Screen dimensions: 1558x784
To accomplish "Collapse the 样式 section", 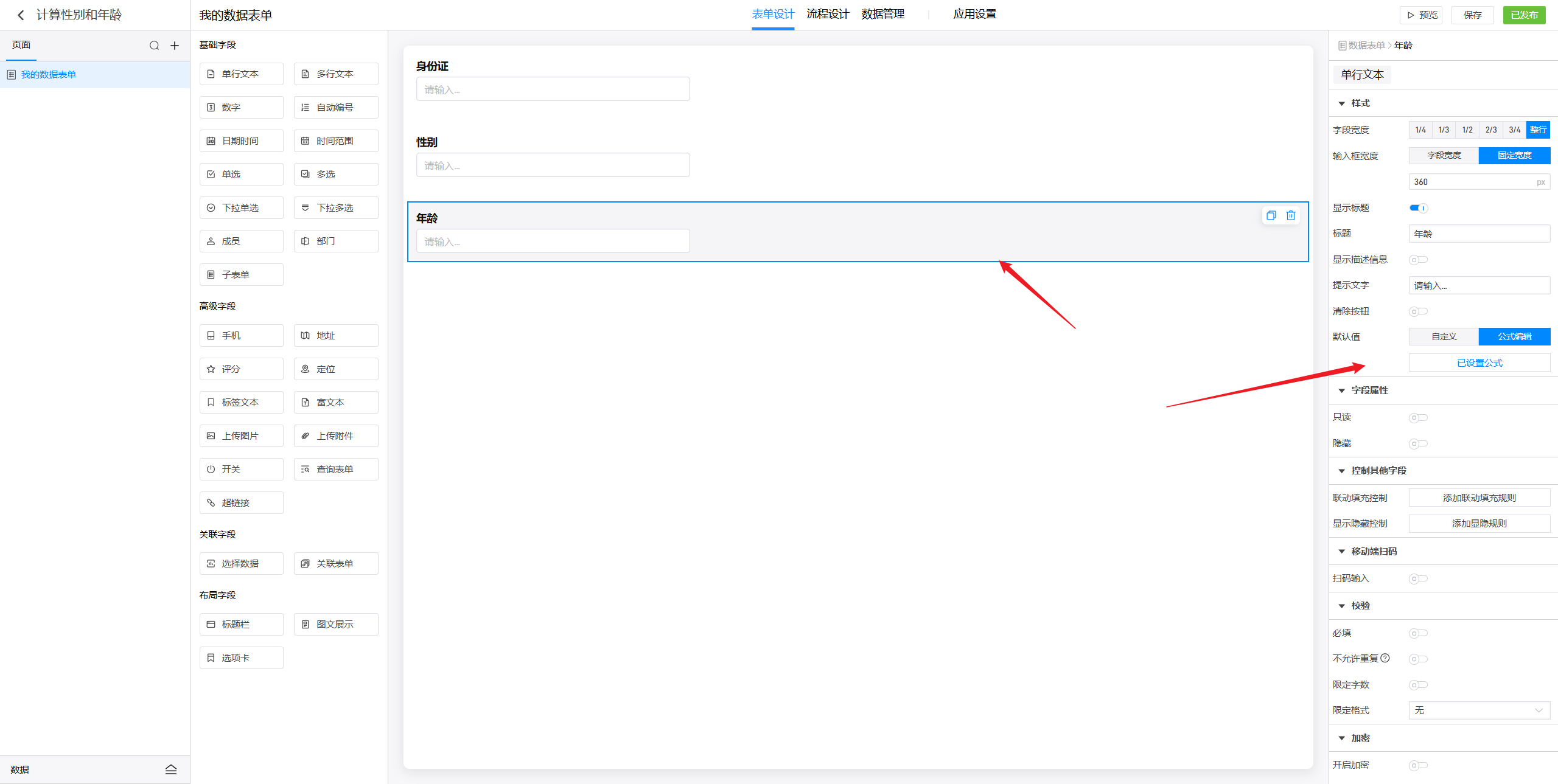I will click(x=1341, y=103).
